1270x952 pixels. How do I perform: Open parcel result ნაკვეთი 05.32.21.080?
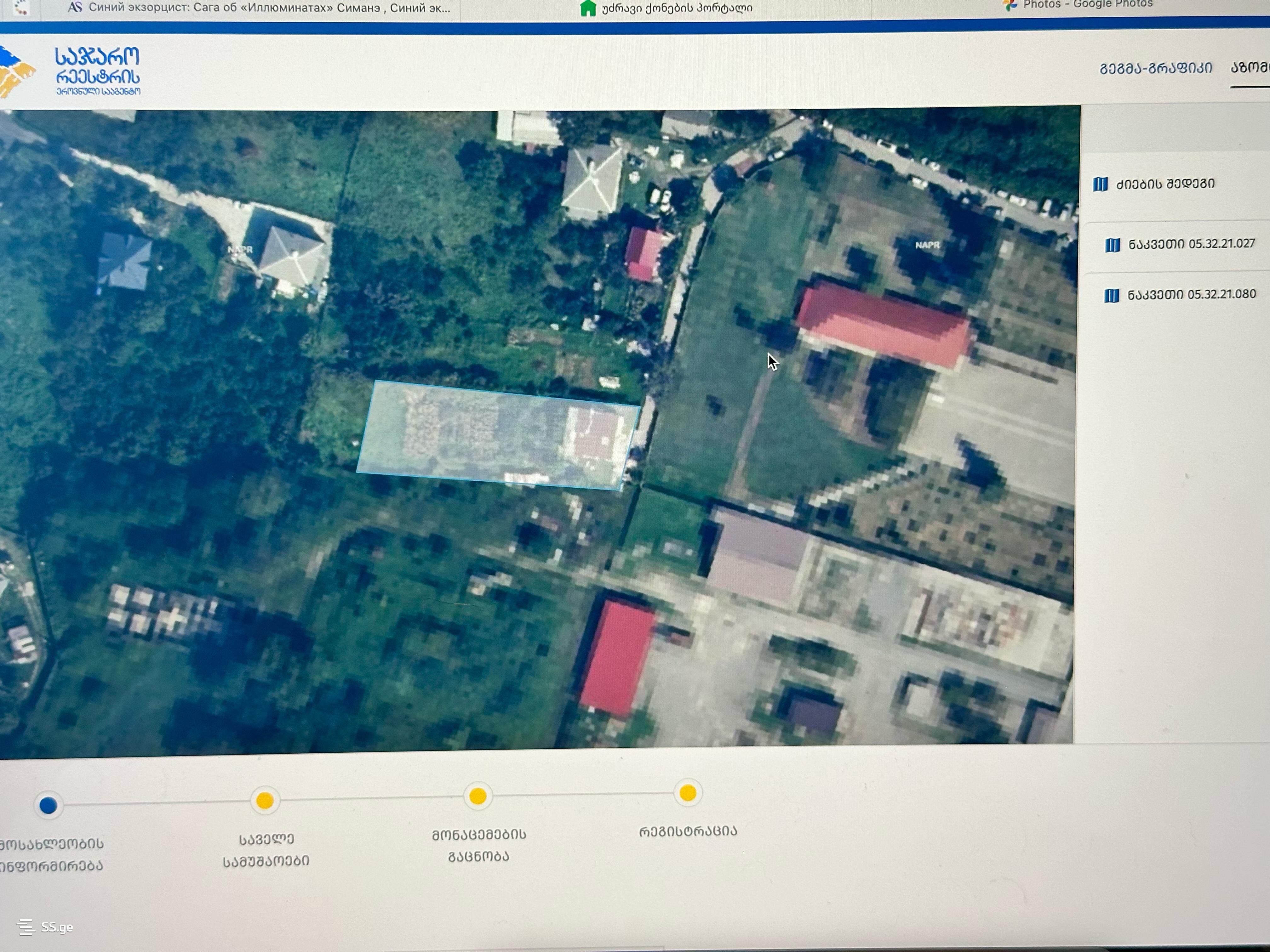tap(1191, 294)
